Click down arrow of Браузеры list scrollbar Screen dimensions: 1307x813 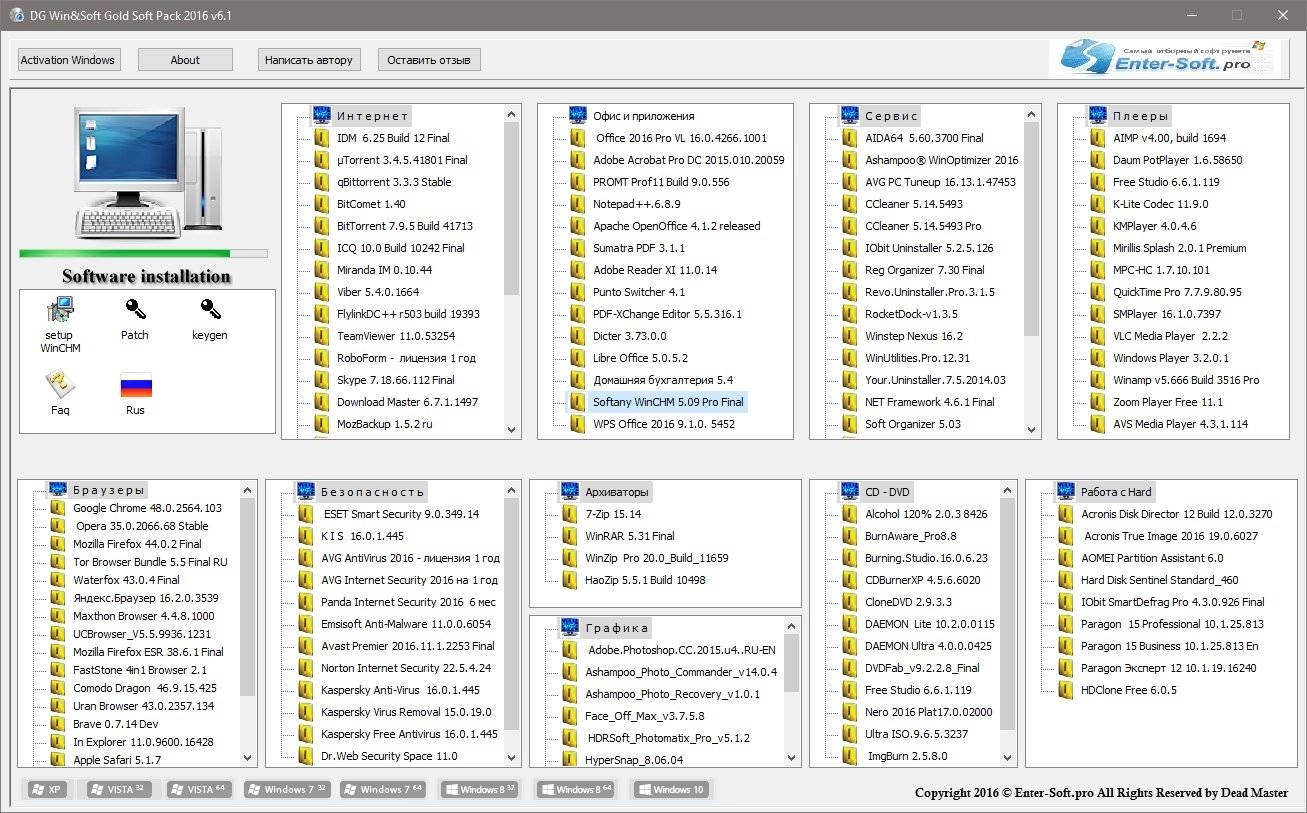[248, 758]
